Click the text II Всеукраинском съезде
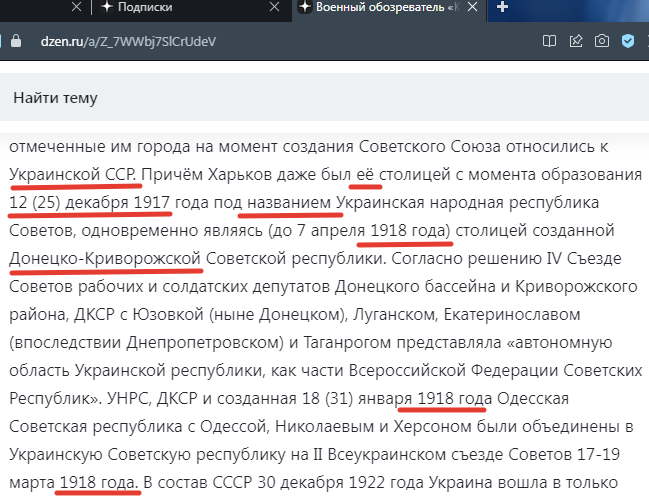Viewport: 649px width, 500px height. coord(408,454)
